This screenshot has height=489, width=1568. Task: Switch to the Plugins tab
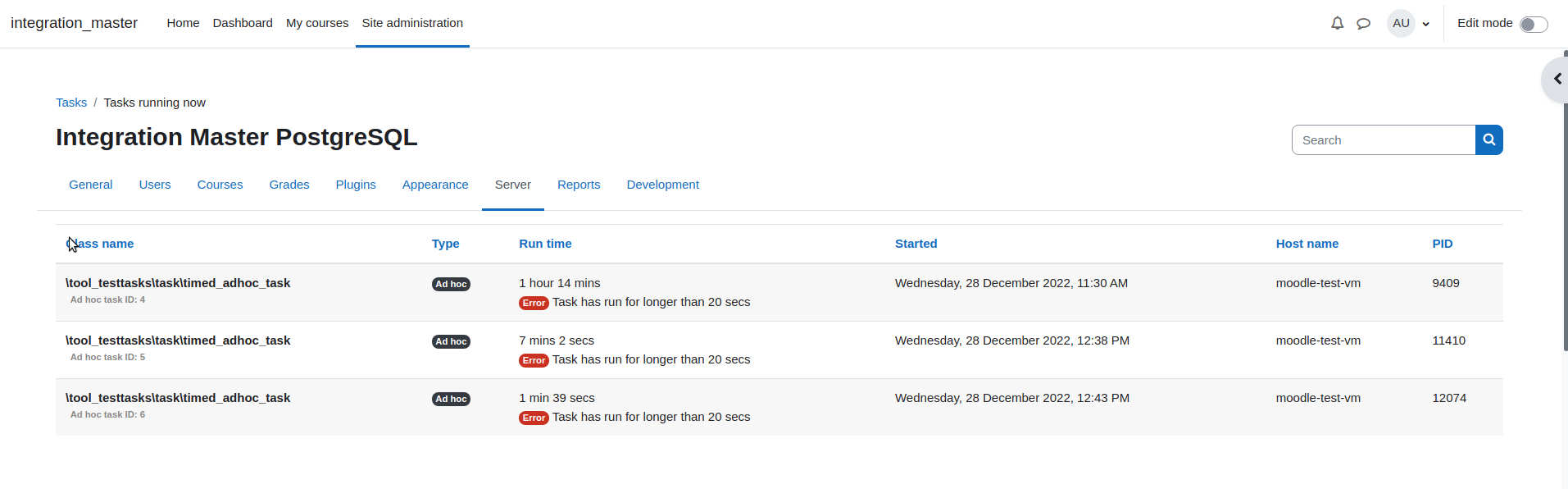pyautogui.click(x=356, y=185)
